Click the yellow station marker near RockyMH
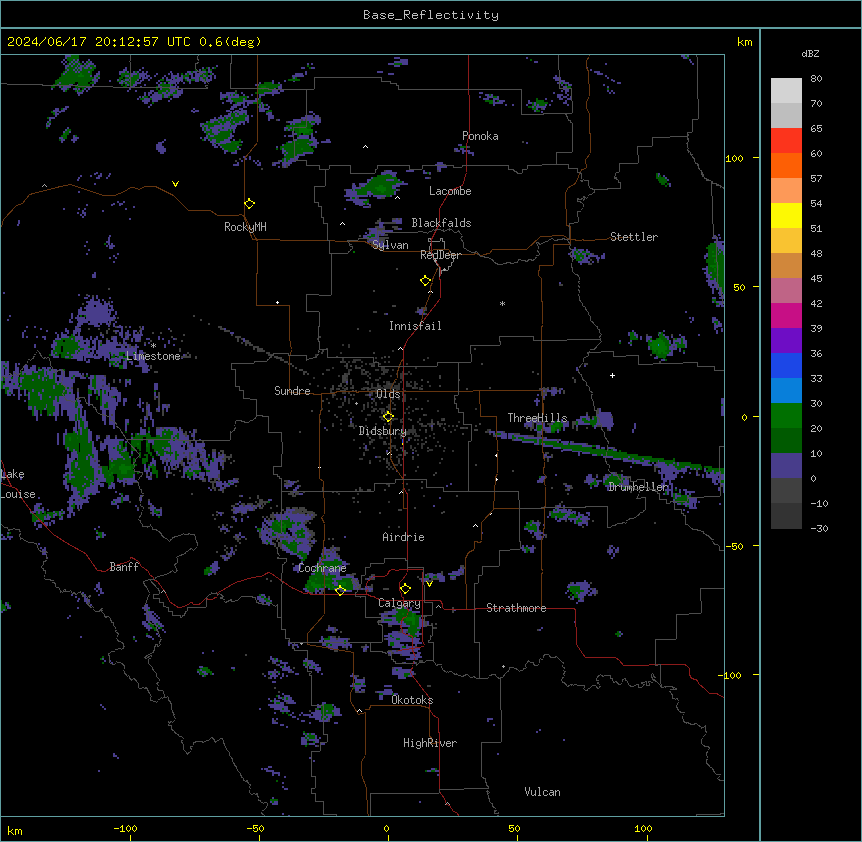 point(250,204)
